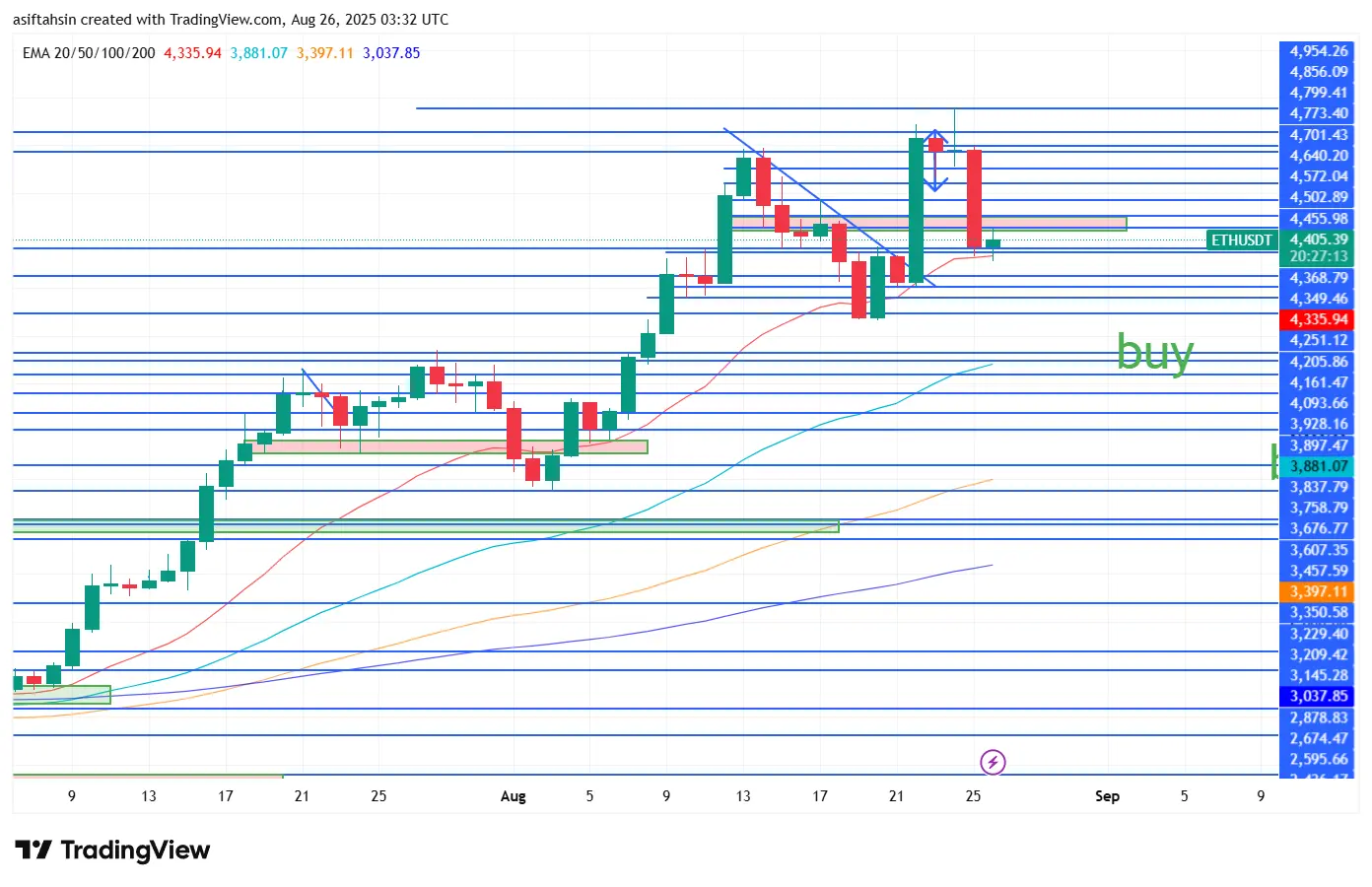Click the 'Aug' label on time axis

point(514,796)
